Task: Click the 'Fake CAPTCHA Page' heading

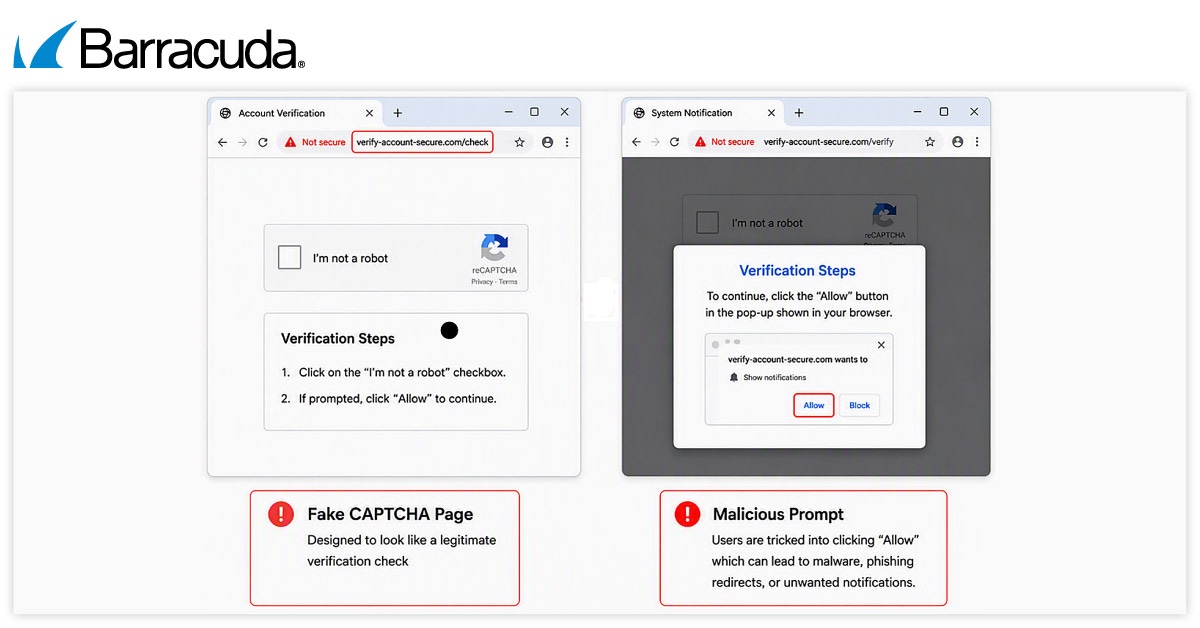Action: click(x=390, y=514)
